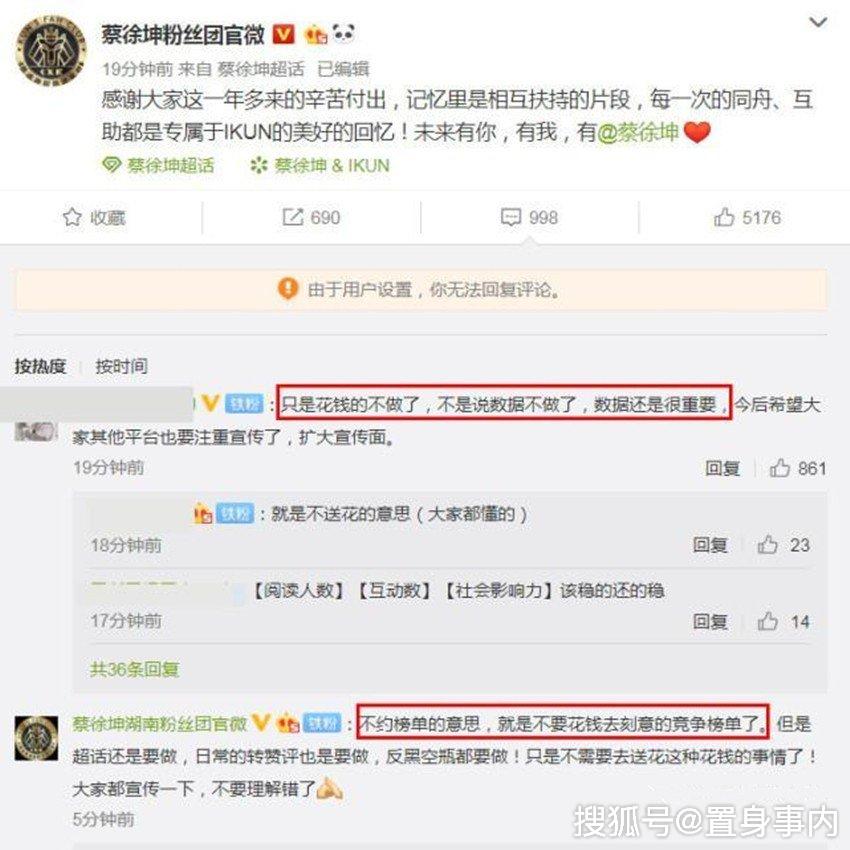Like the post with 5176 thumbs-up
The height and width of the screenshot is (850, 850).
pos(724,217)
